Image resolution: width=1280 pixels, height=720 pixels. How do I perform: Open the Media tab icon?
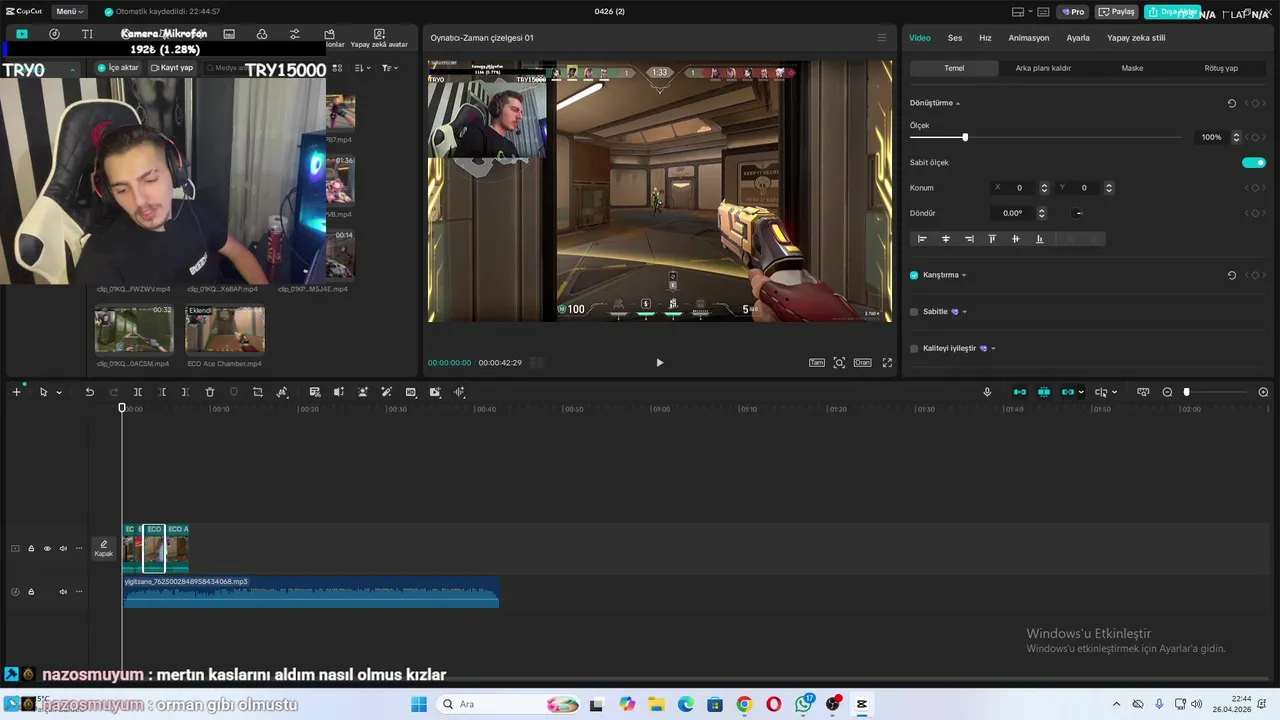pos(22,34)
